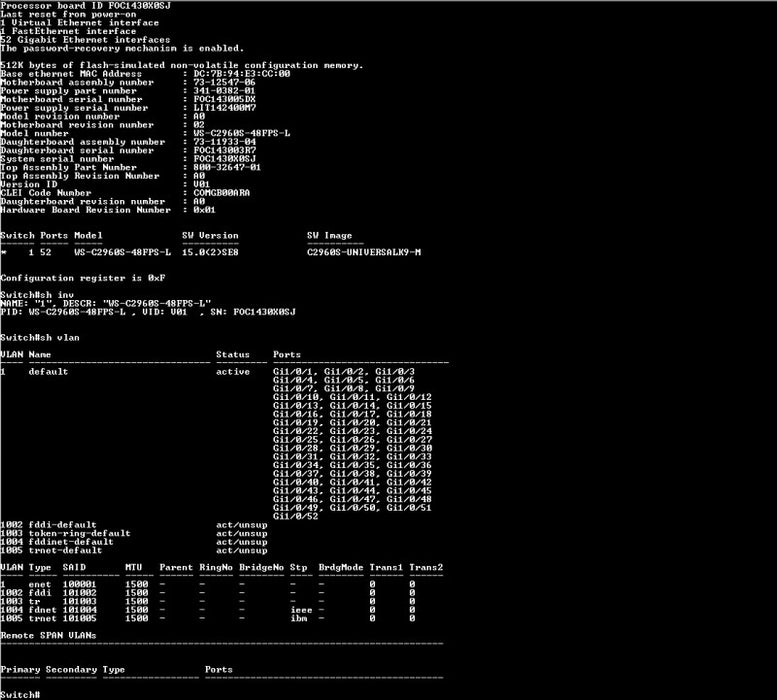777x700 pixels.
Task: Click port Gi1/0/48 in VLAN list
Action: click(x=409, y=499)
